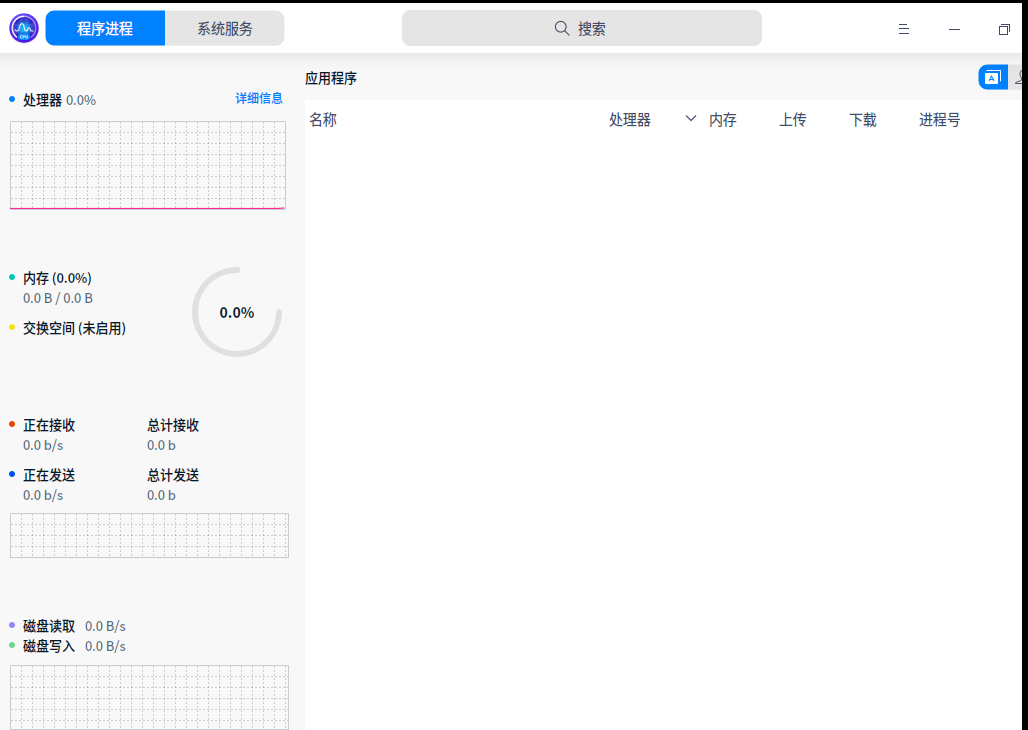
Task: Sort processes by 上传 column
Action: click(793, 120)
